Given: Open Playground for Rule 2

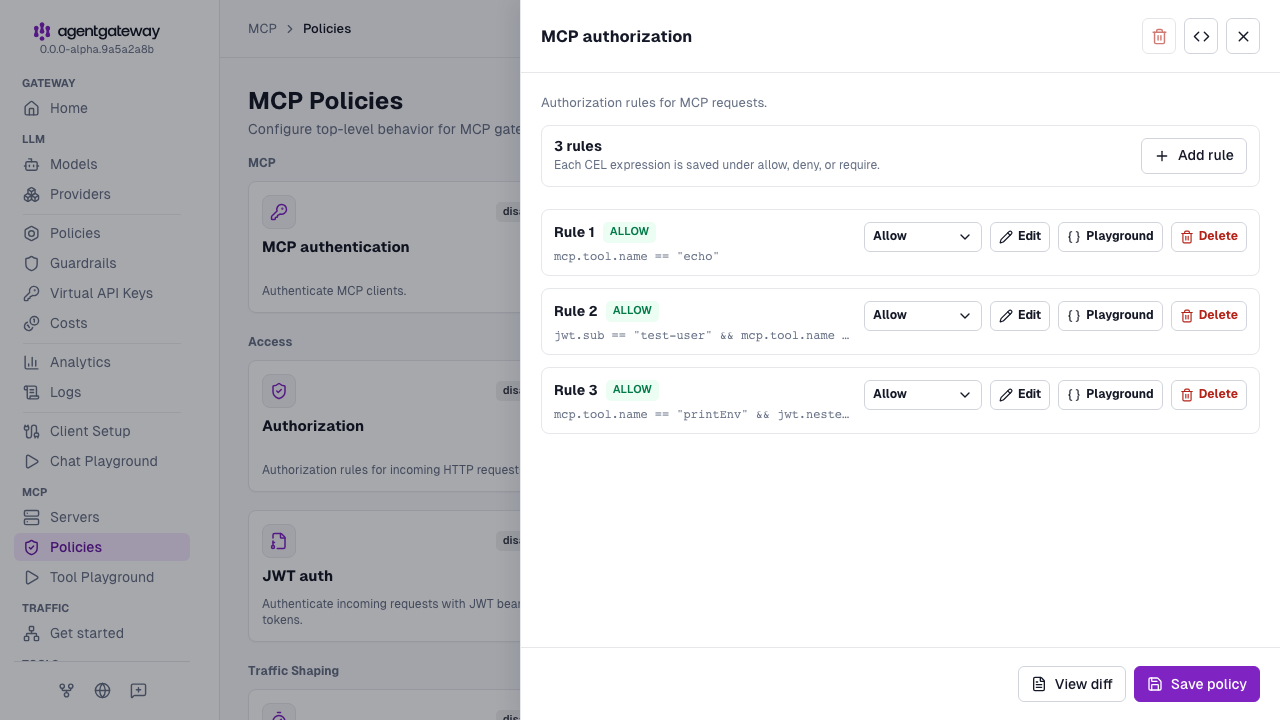Looking at the screenshot, I should [1110, 315].
